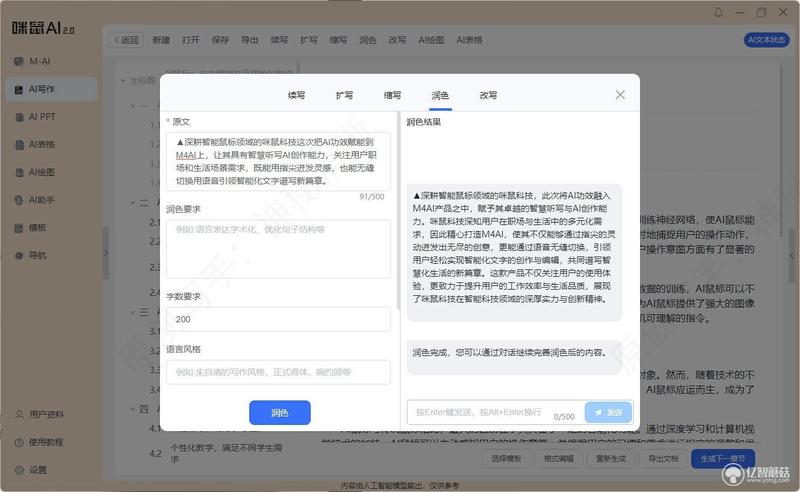Collapse the 主标题 outline node
This screenshot has height=492, width=800.
(x=123, y=81)
